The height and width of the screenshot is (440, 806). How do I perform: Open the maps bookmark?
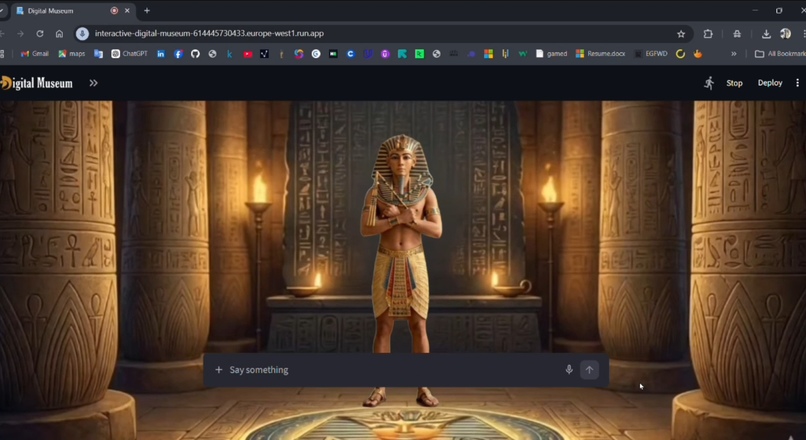[71, 53]
